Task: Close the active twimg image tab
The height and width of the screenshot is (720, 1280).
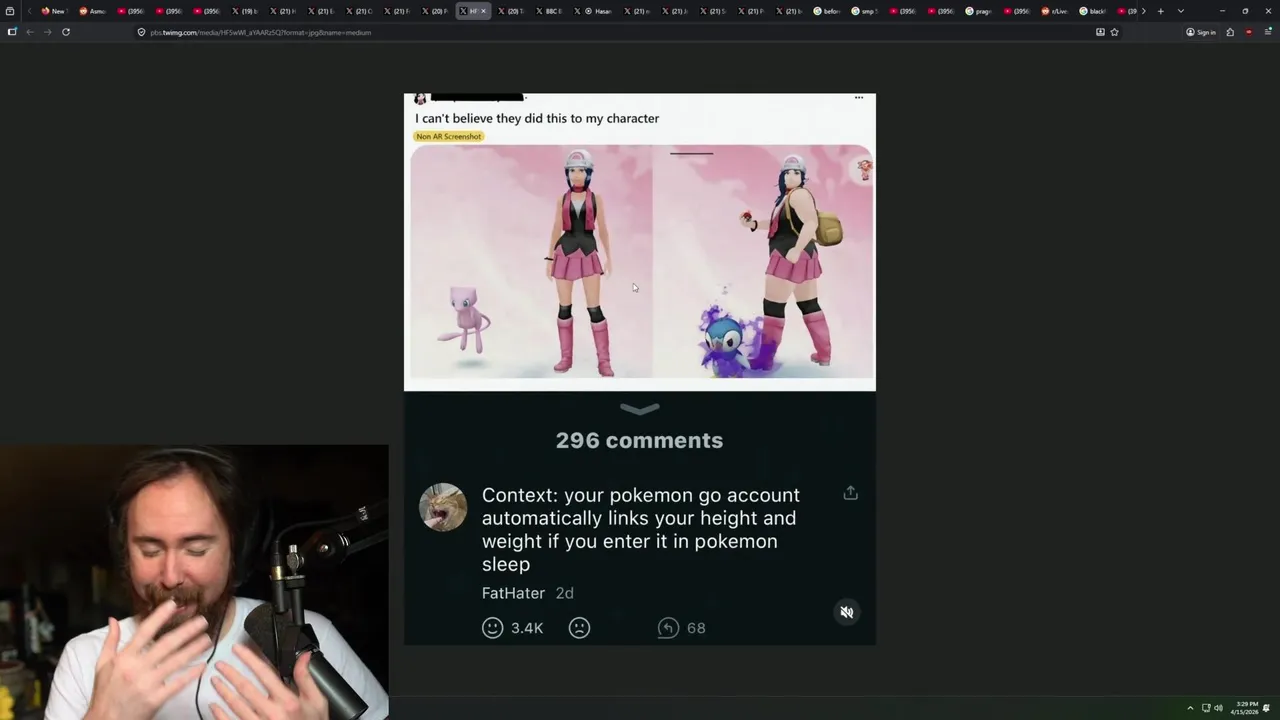Action: pyautogui.click(x=484, y=11)
